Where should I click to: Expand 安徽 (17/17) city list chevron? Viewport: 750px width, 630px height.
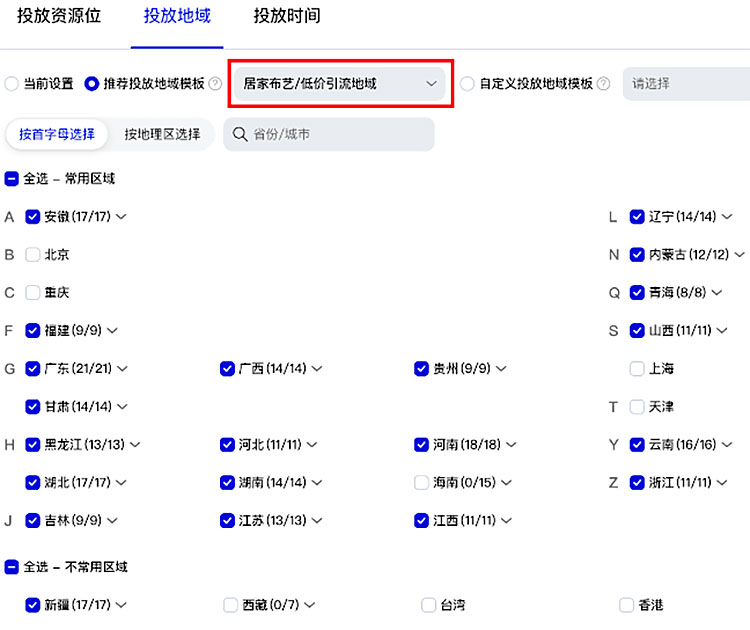tap(121, 217)
